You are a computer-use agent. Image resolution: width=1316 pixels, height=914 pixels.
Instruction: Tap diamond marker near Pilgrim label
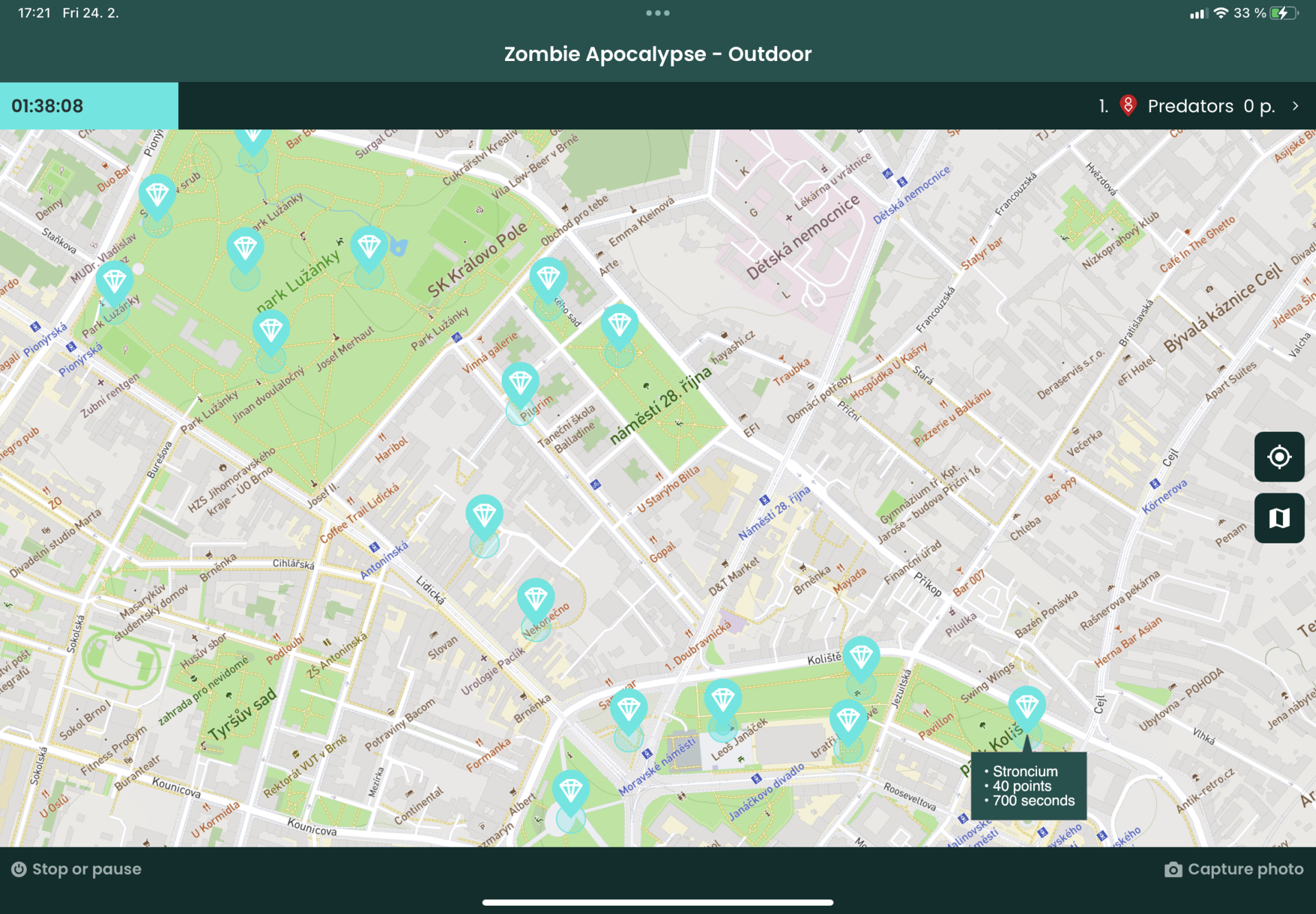[x=520, y=384]
